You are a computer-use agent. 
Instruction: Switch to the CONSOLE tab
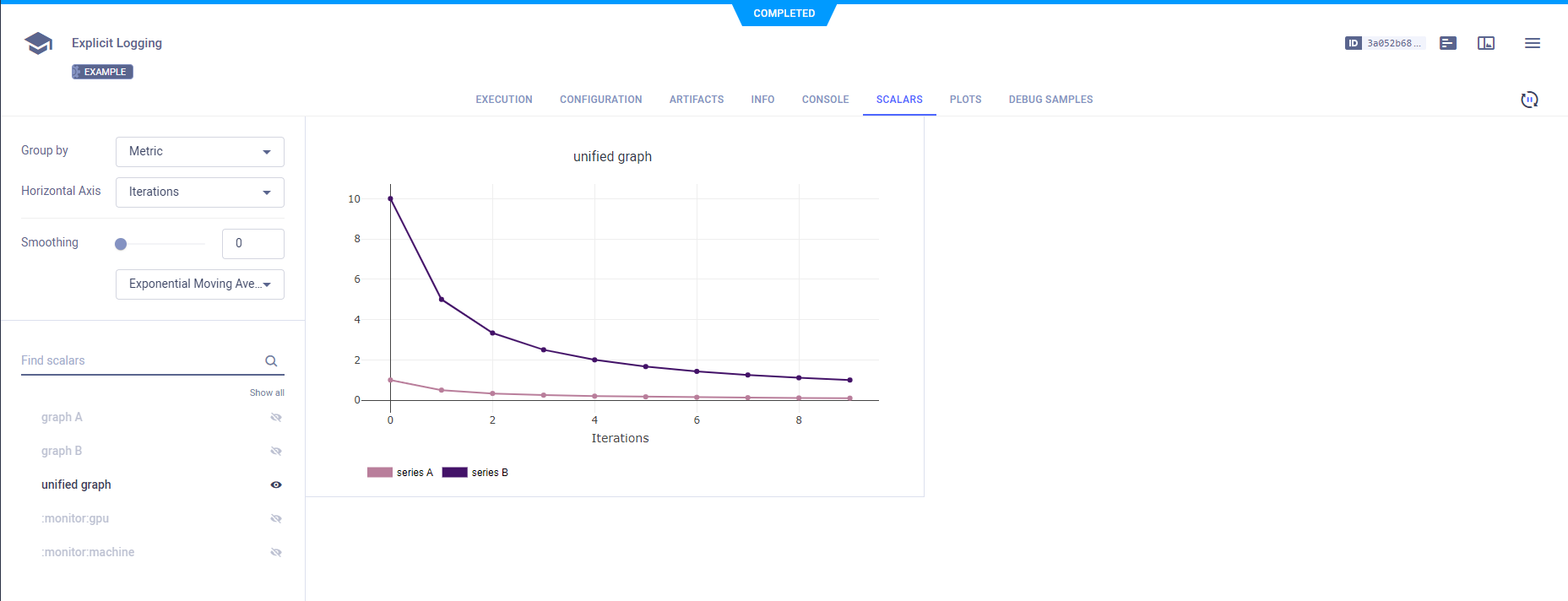825,100
